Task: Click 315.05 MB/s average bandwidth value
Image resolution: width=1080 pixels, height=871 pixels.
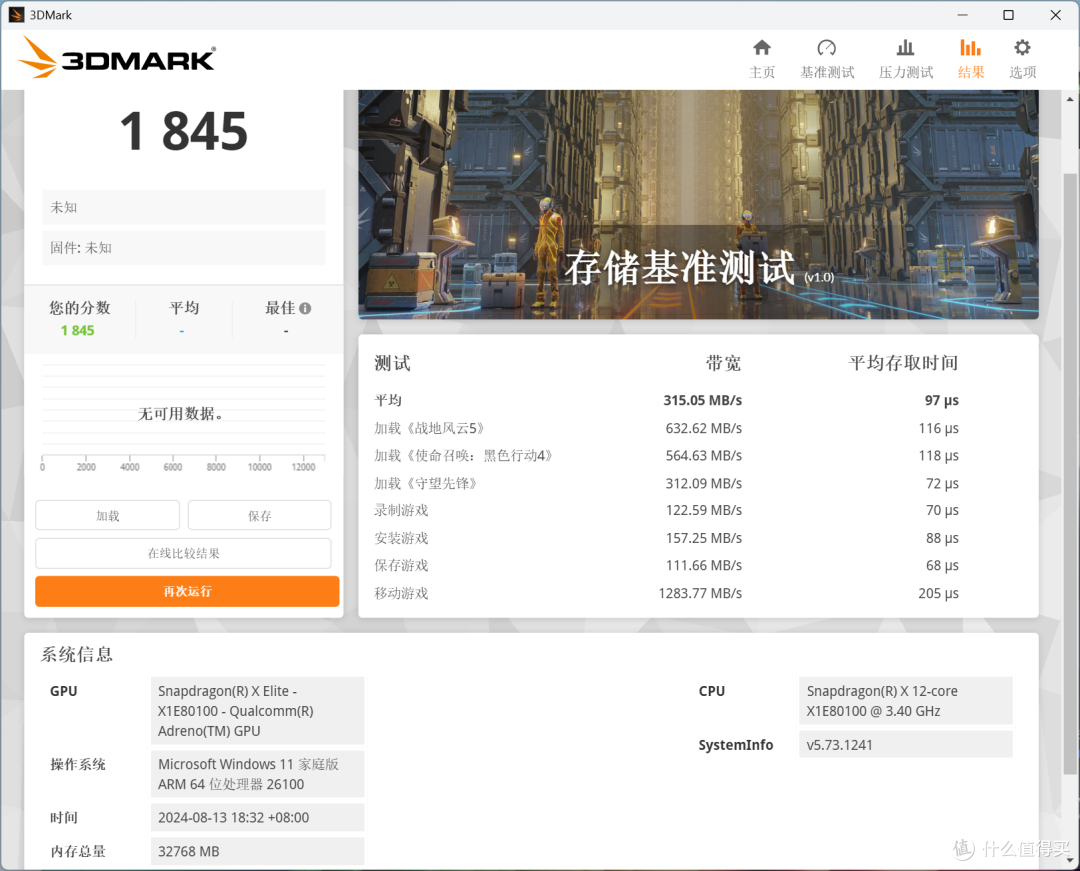Action: tap(703, 401)
